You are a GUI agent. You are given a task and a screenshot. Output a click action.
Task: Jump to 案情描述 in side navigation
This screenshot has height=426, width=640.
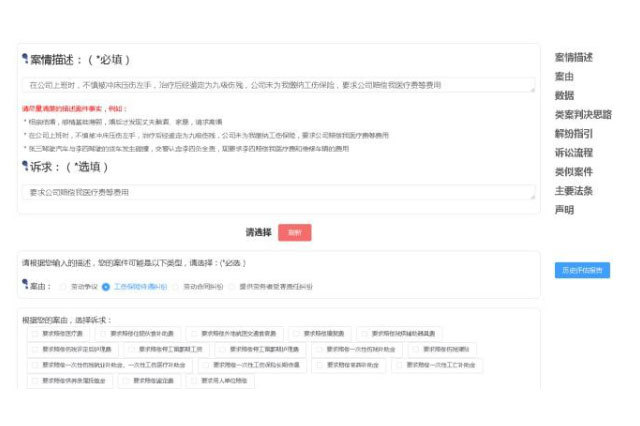coord(573,57)
